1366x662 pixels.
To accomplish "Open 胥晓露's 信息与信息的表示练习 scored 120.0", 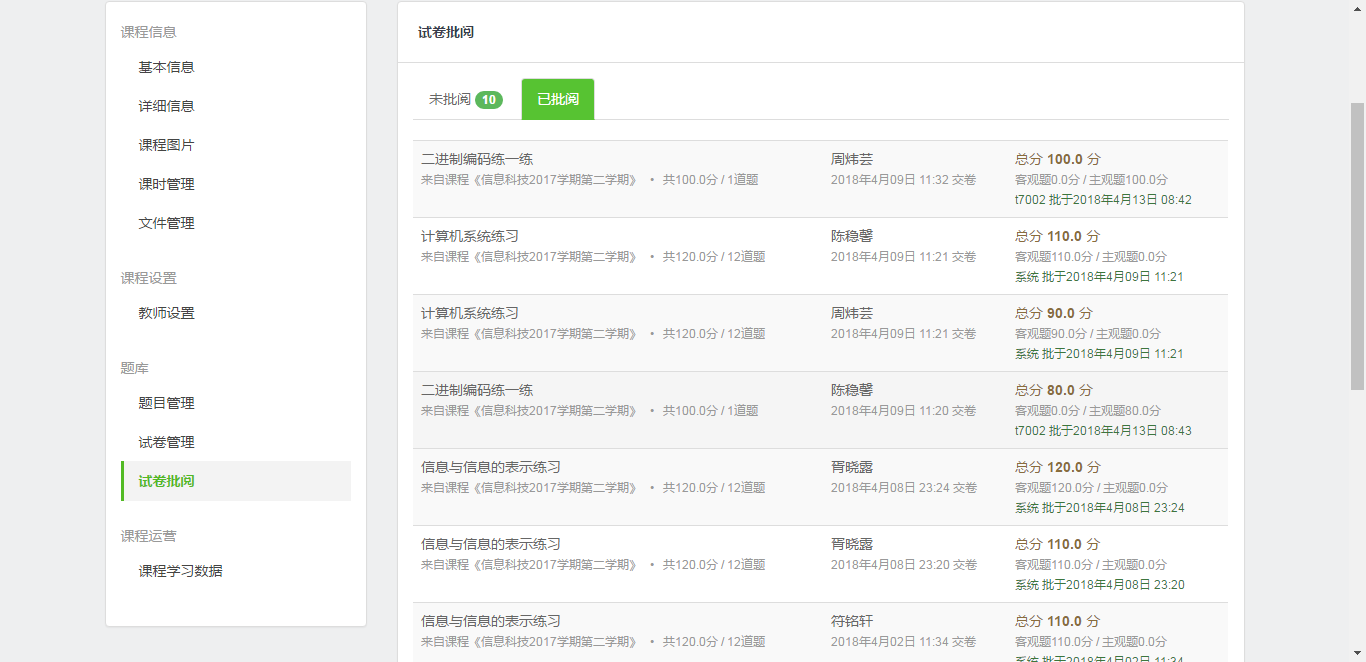I will (x=491, y=467).
